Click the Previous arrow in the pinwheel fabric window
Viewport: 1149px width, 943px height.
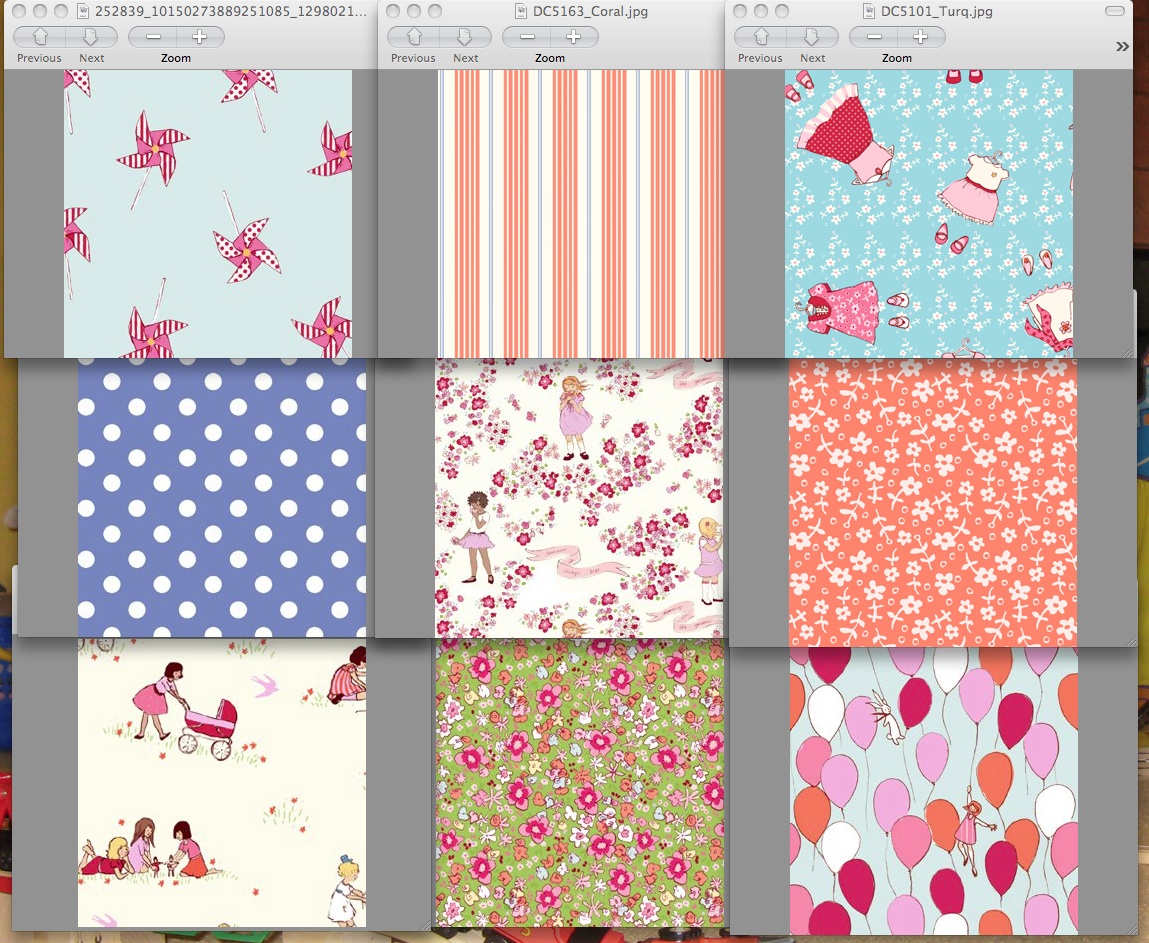(38, 37)
